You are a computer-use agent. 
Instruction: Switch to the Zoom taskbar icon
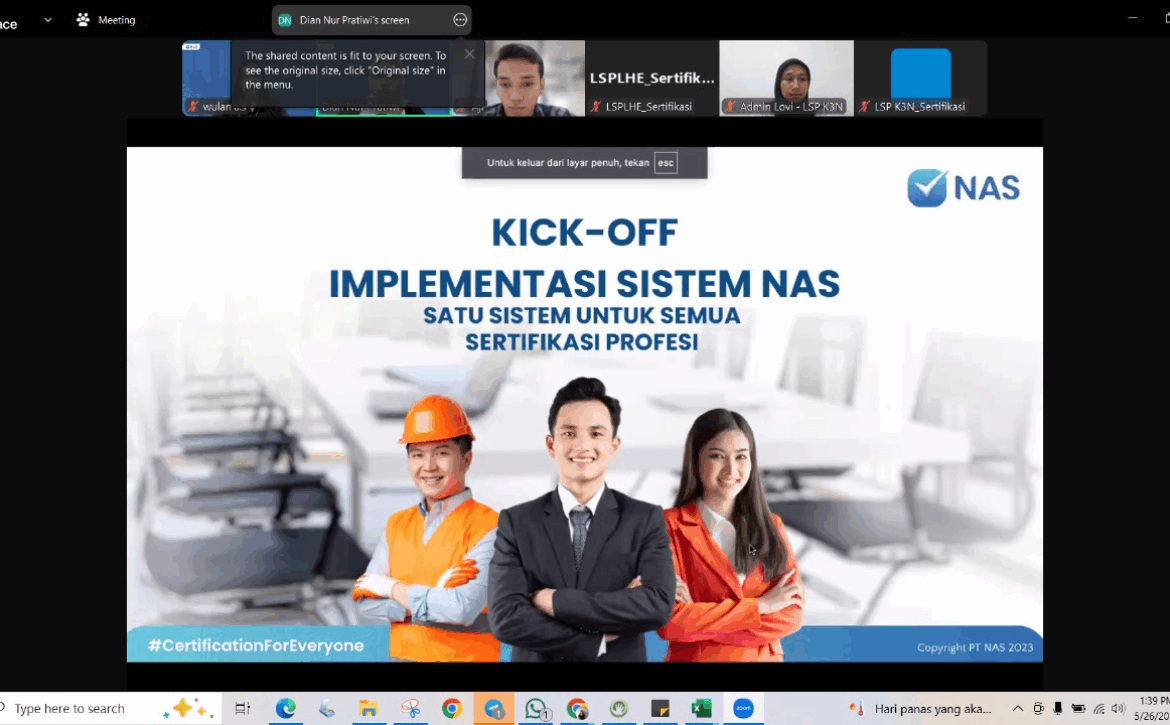point(743,708)
